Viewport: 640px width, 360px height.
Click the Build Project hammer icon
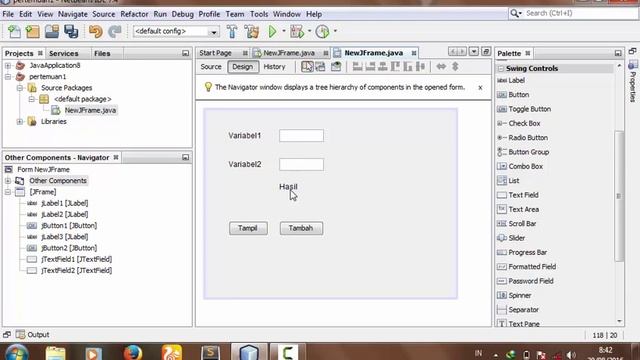coord(232,31)
